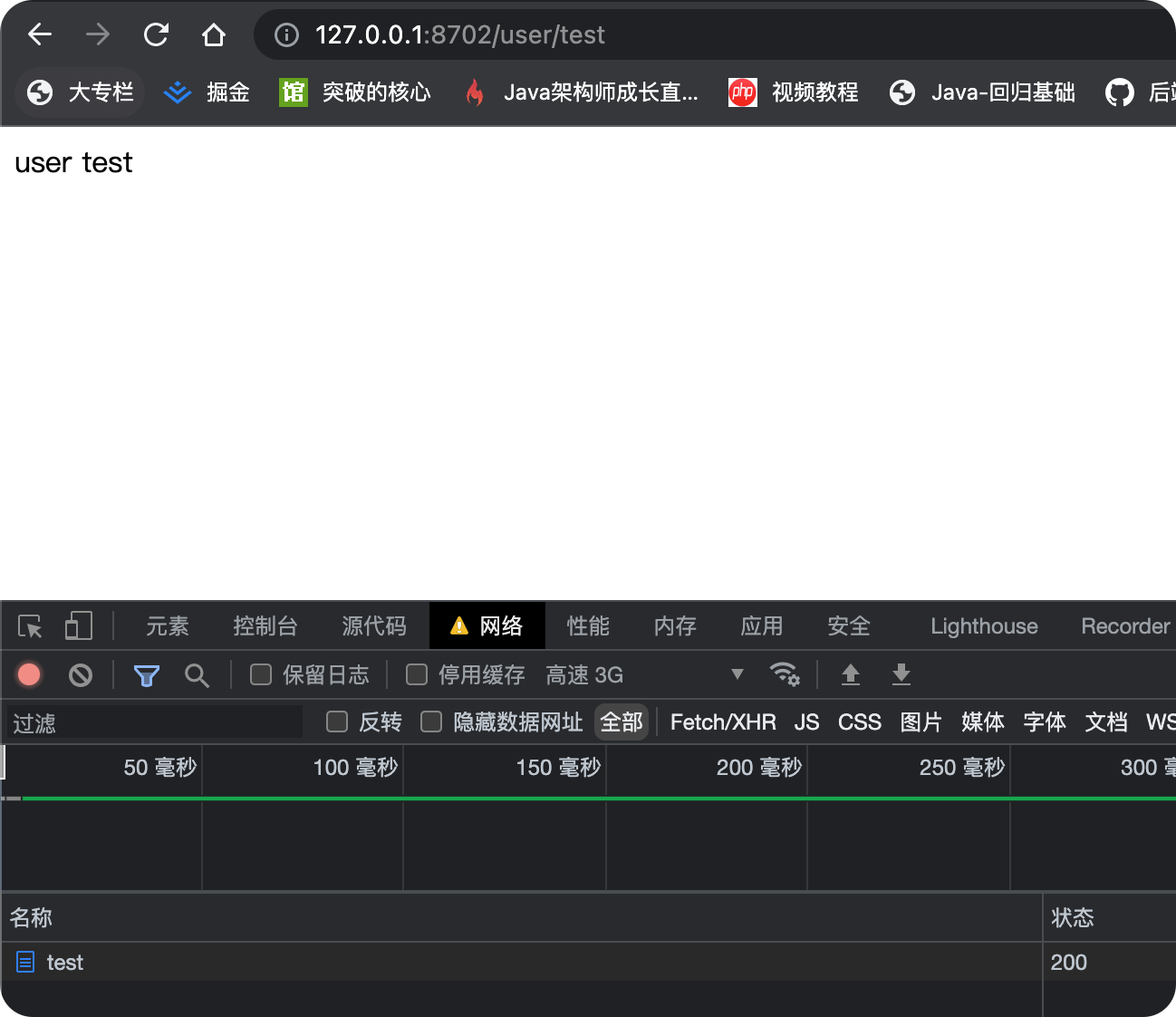Filter requests by 文档
The image size is (1176, 1017).
pyautogui.click(x=1106, y=722)
